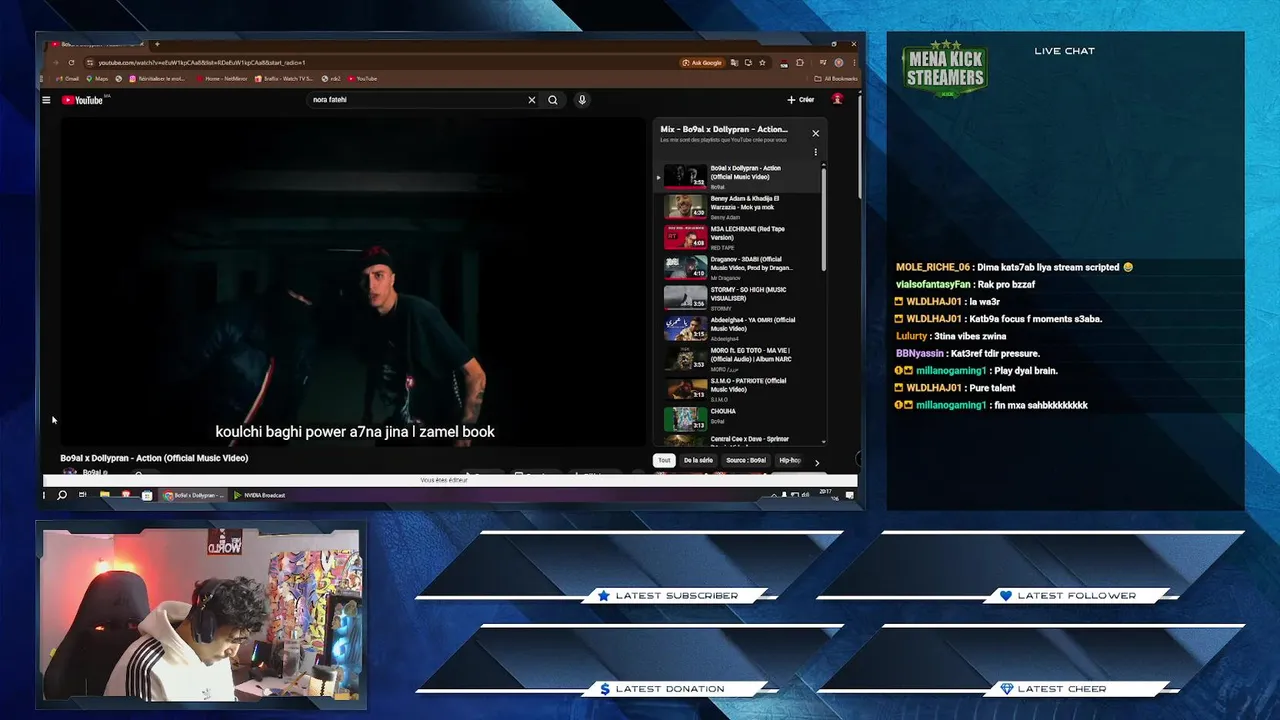Open the Mix playlist three-dot options
This screenshot has width=1280, height=720.
pos(815,153)
